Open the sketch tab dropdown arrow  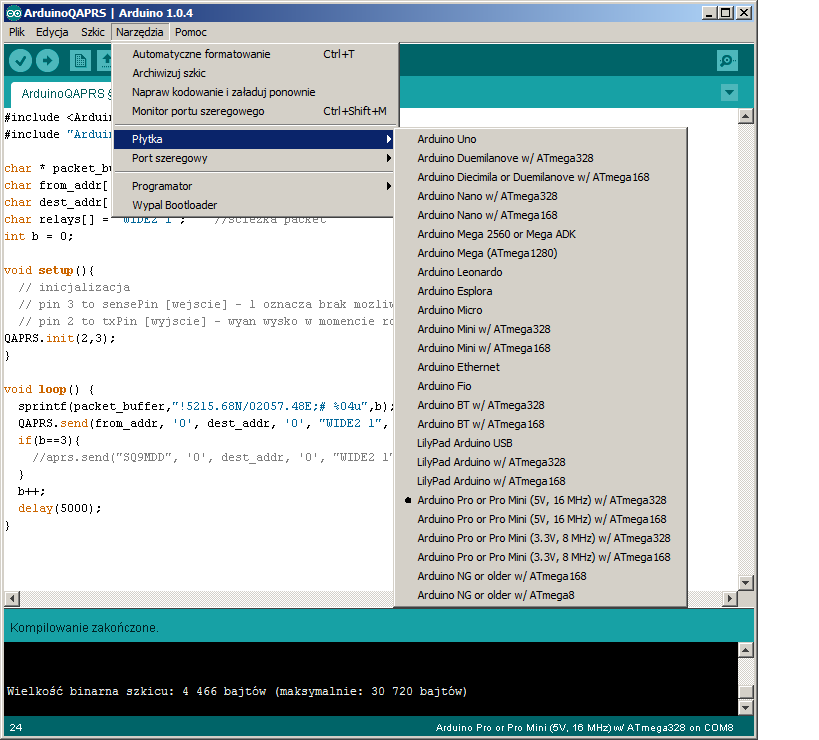729,93
